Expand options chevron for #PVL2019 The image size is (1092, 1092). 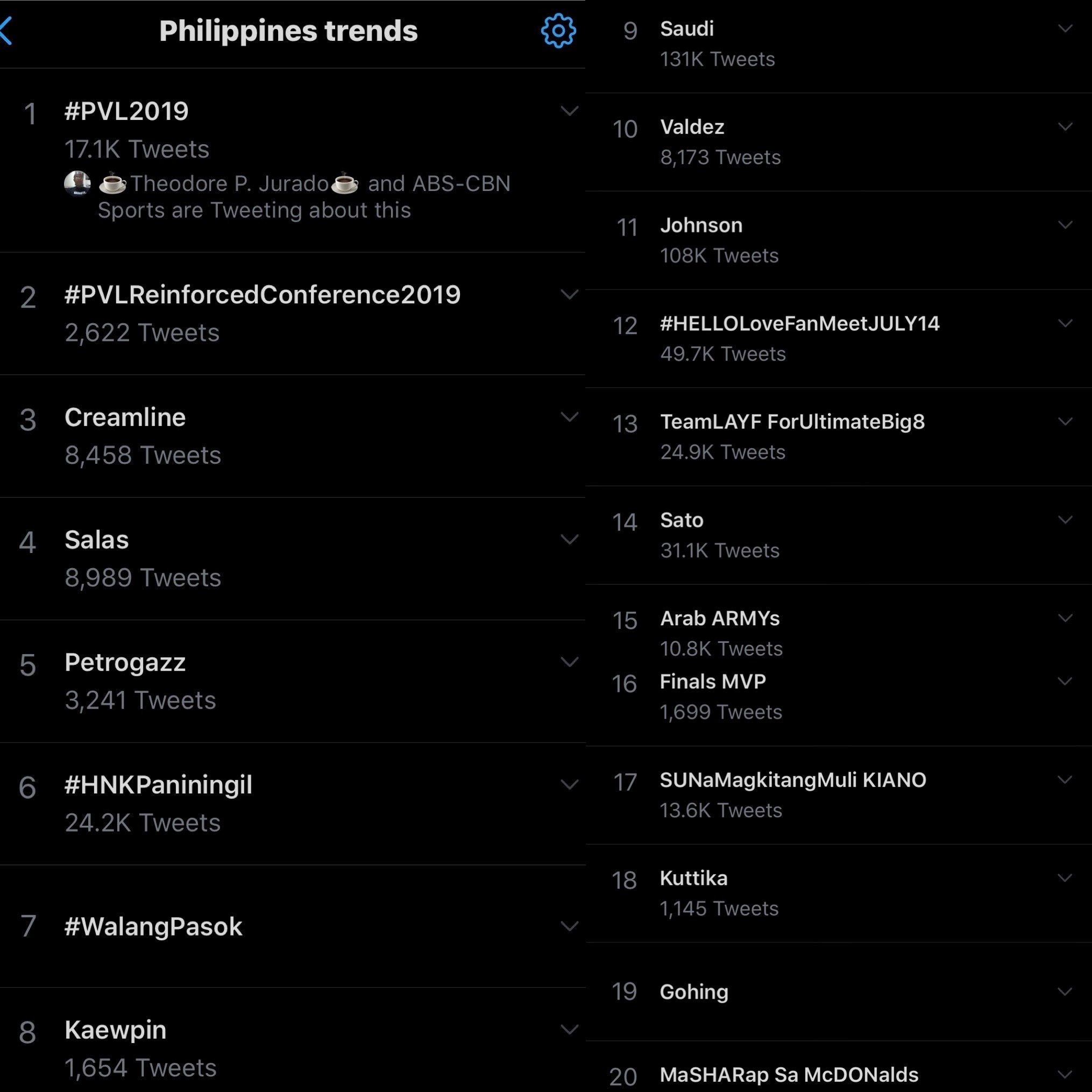[569, 110]
